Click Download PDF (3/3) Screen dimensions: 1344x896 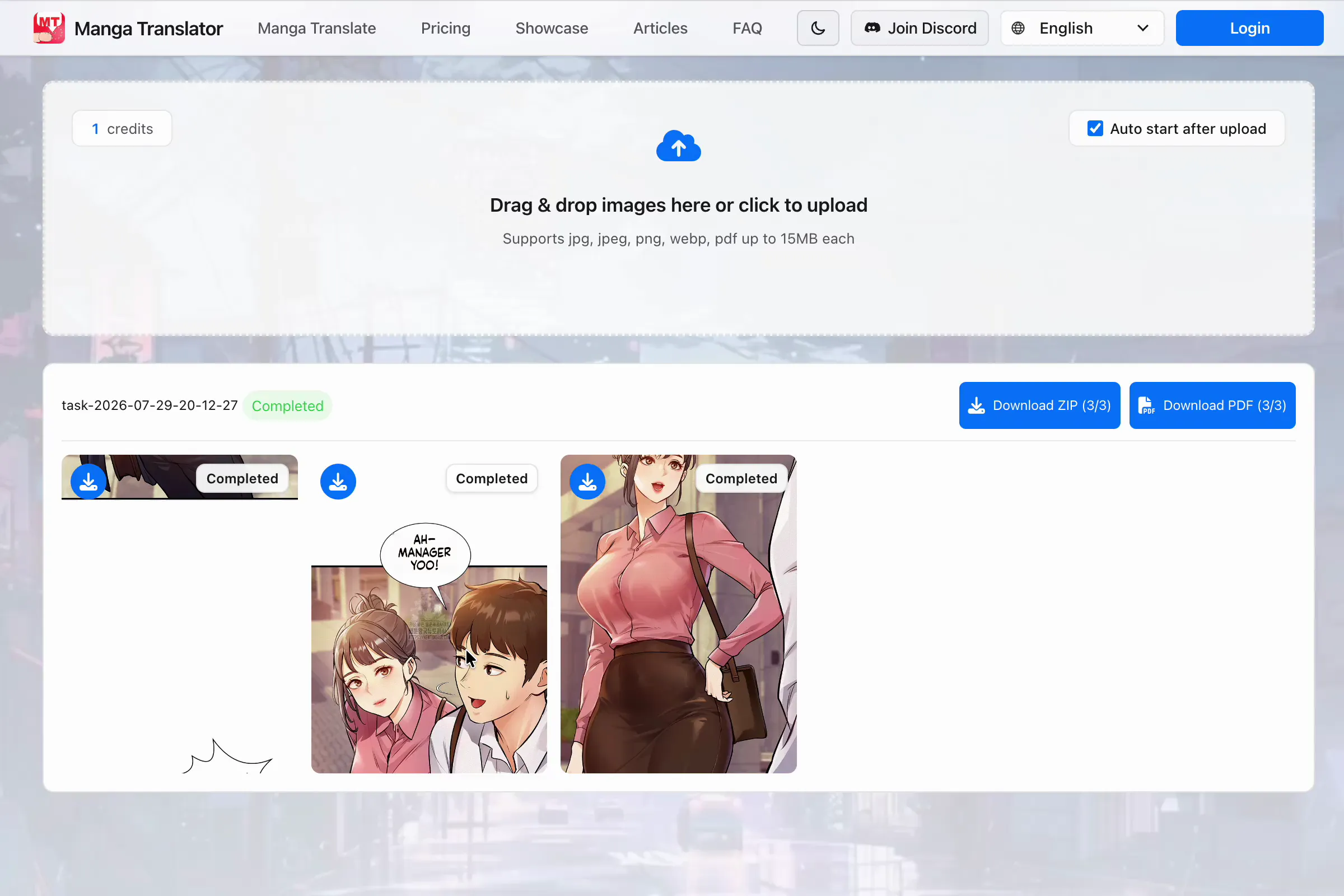1212,405
